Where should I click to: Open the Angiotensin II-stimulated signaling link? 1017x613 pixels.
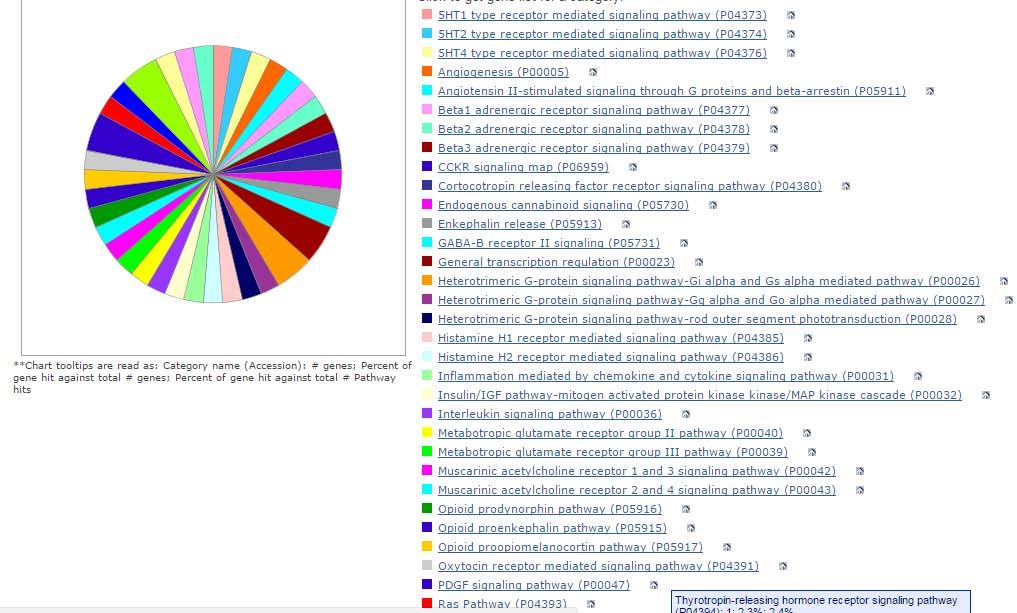672,91
